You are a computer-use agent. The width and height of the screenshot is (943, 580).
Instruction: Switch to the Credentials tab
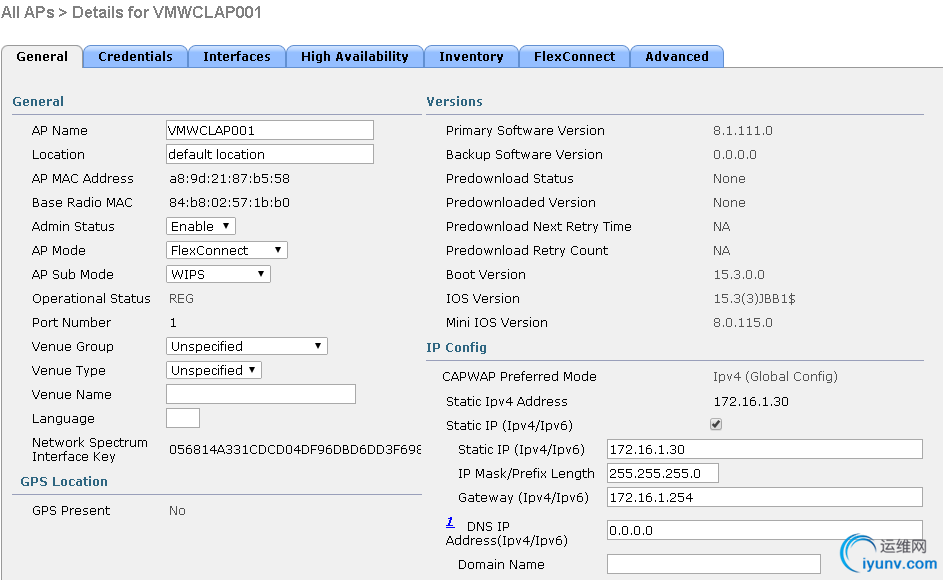pyautogui.click(x=135, y=57)
